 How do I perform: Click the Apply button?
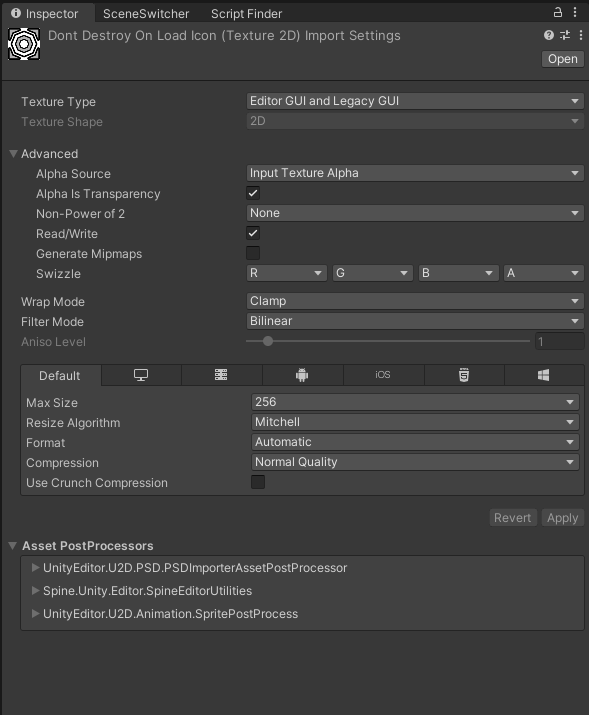[x=563, y=518]
